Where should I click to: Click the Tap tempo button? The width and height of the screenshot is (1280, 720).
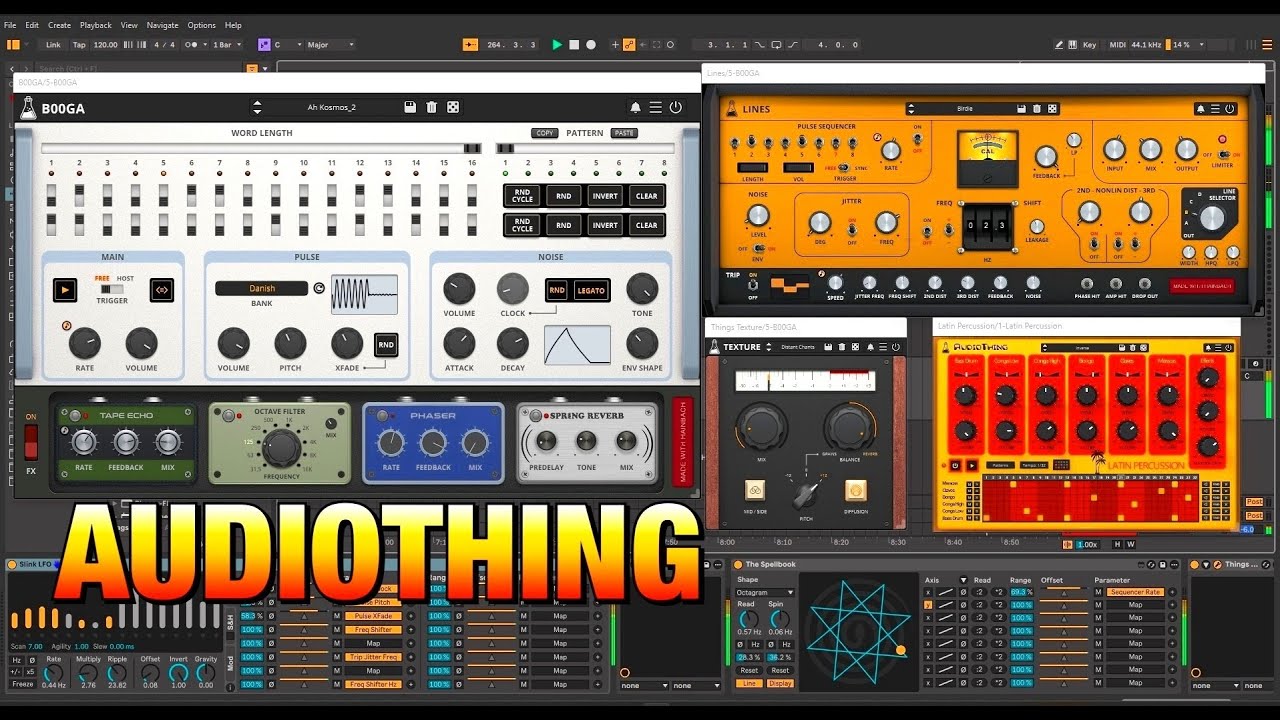79,45
